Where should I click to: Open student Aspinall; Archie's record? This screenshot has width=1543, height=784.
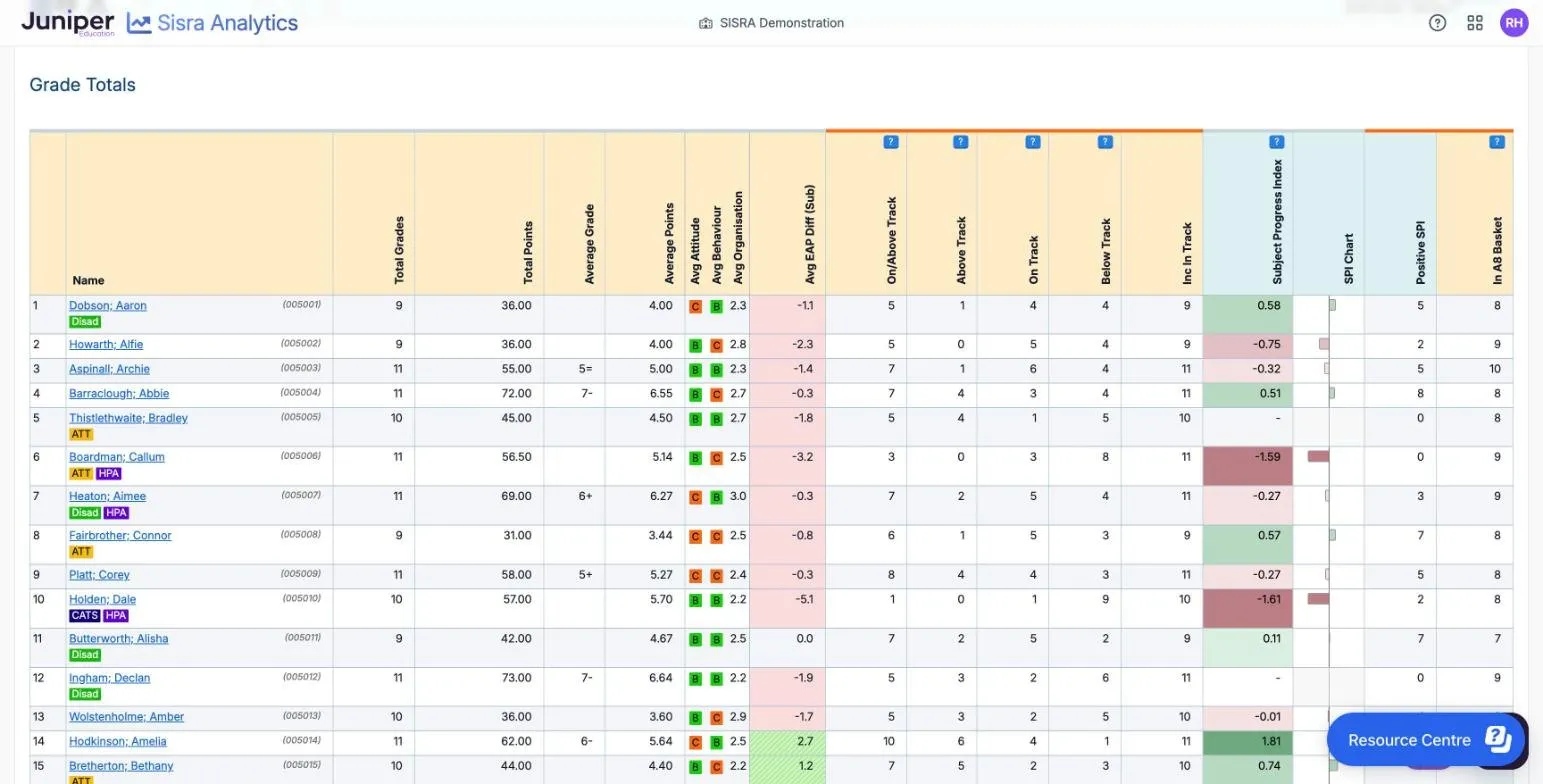pos(109,369)
